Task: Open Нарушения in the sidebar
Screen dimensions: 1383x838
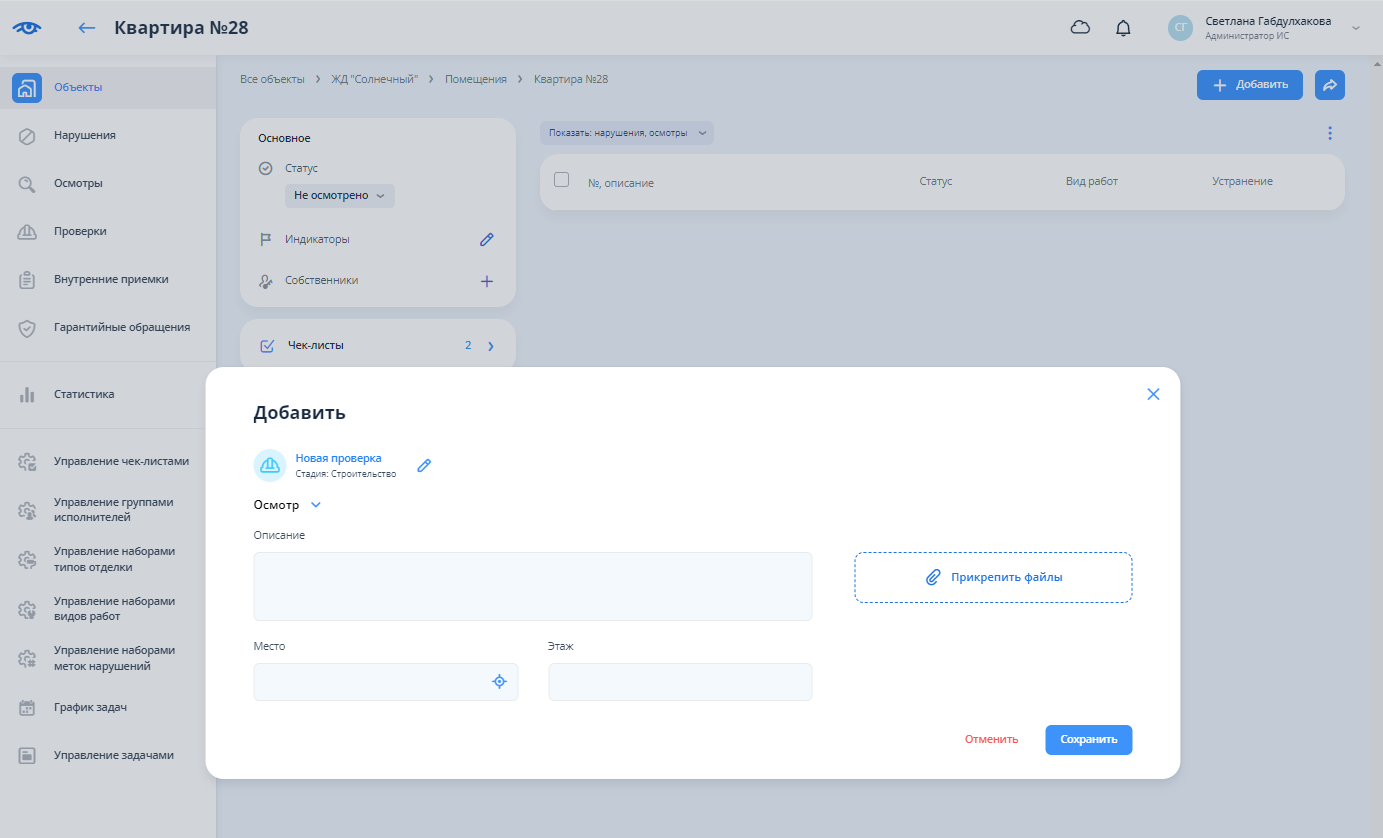Action: (84, 135)
